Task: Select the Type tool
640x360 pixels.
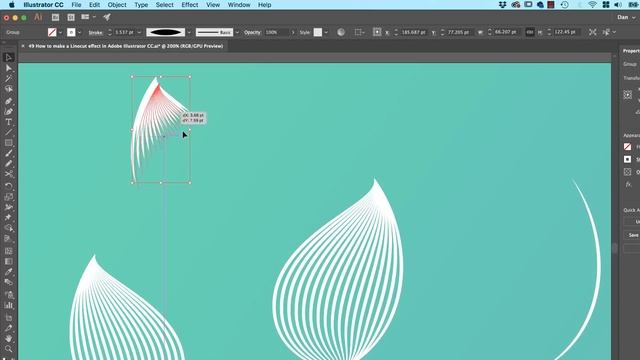Action: click(x=9, y=122)
